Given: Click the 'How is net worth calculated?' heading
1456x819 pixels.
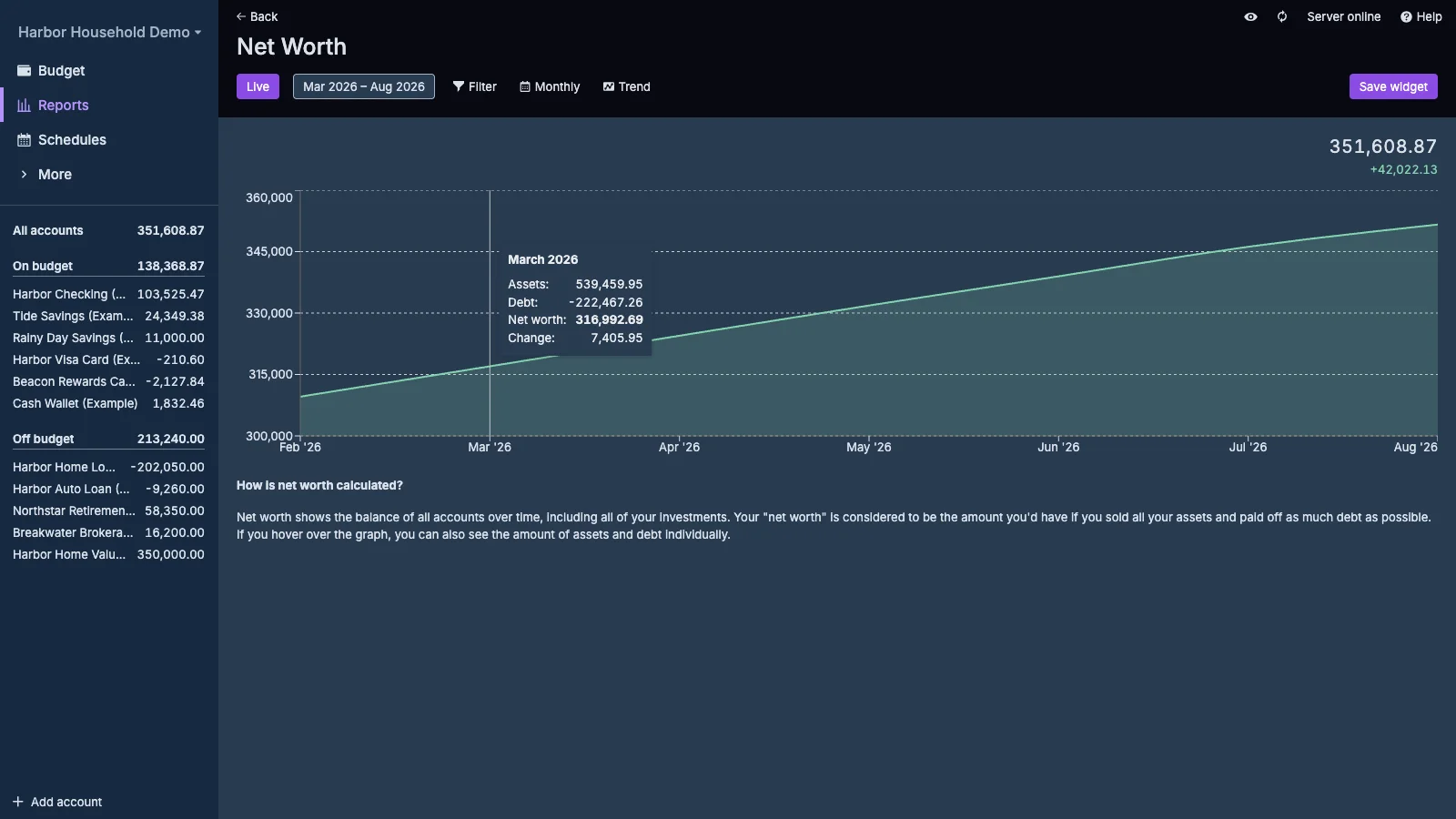Looking at the screenshot, I should click(x=319, y=485).
